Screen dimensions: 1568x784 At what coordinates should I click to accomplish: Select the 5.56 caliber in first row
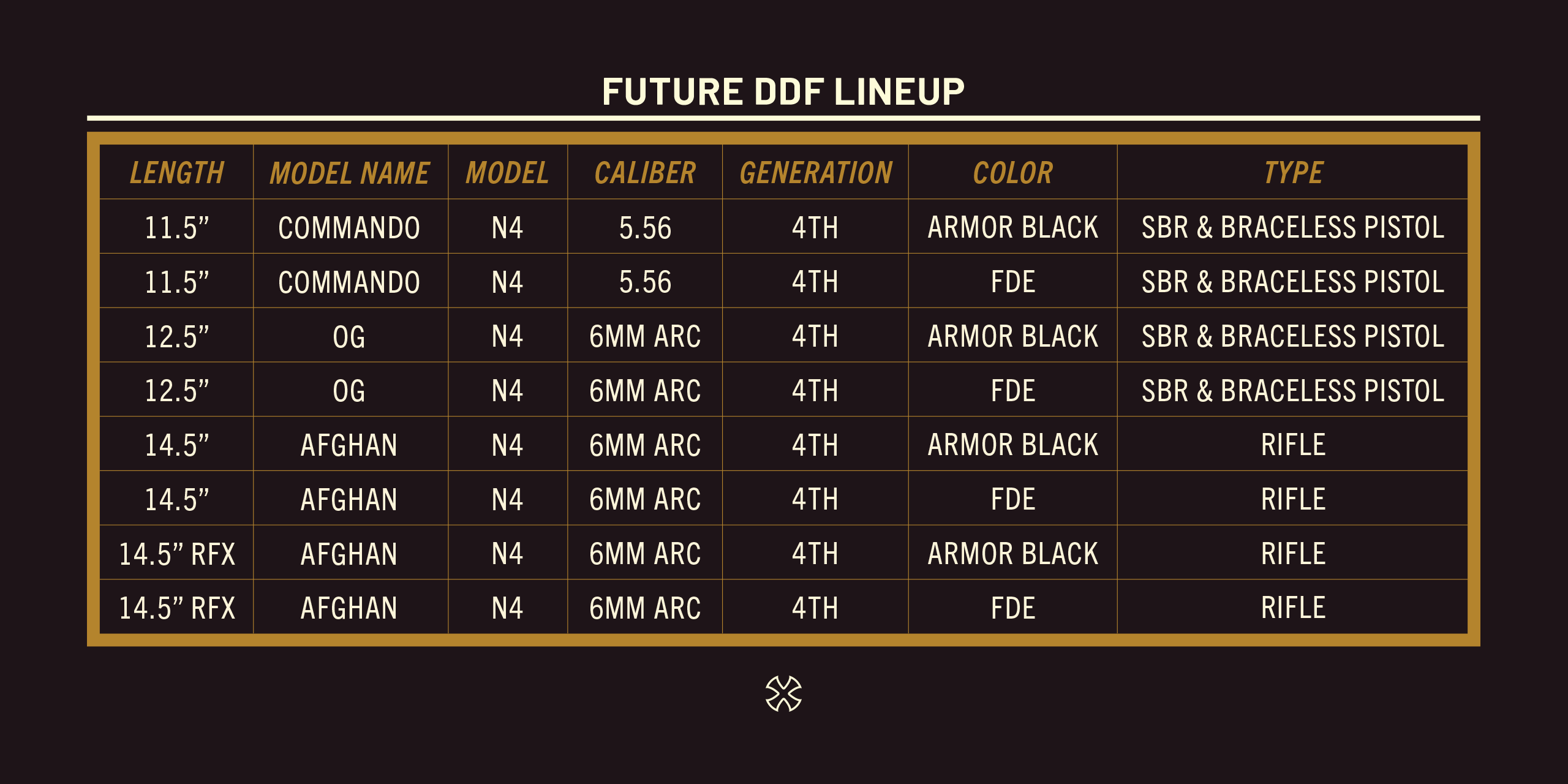point(645,228)
